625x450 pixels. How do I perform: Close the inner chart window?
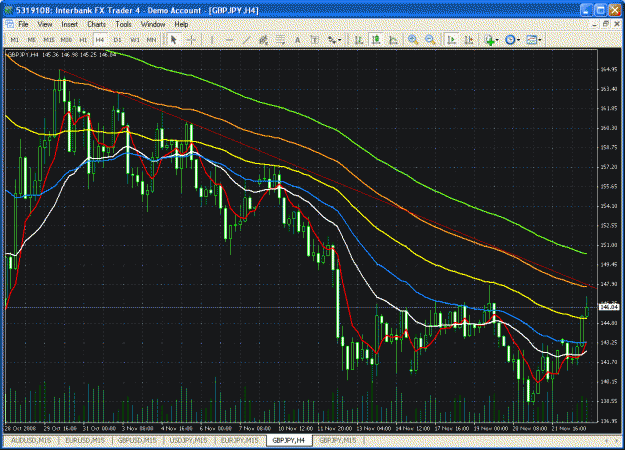coord(617,24)
